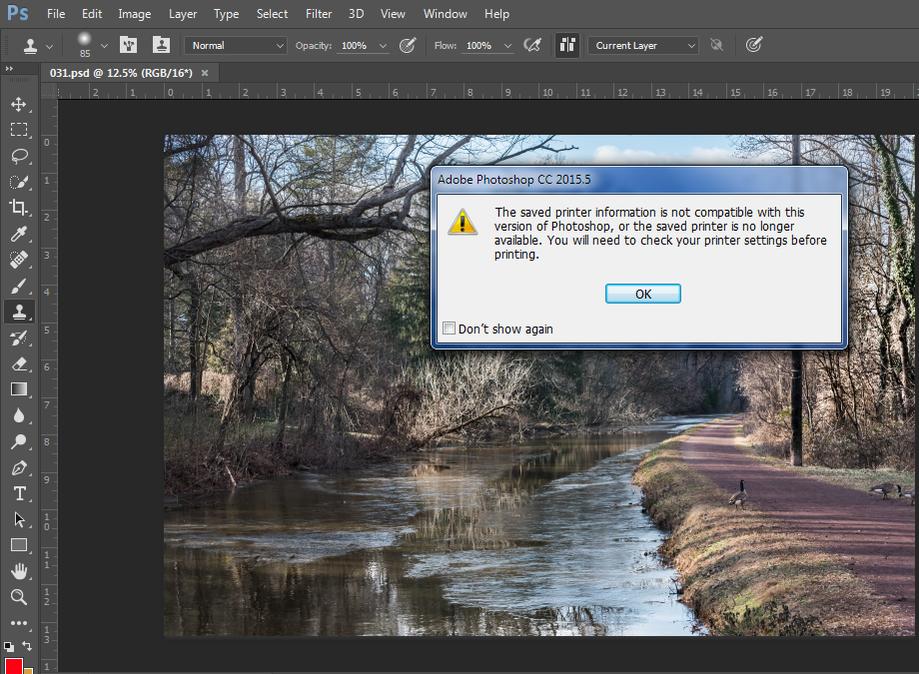Viewport: 919px width, 674px height.
Task: Switch to the 031.psd document tab
Action: [x=121, y=73]
